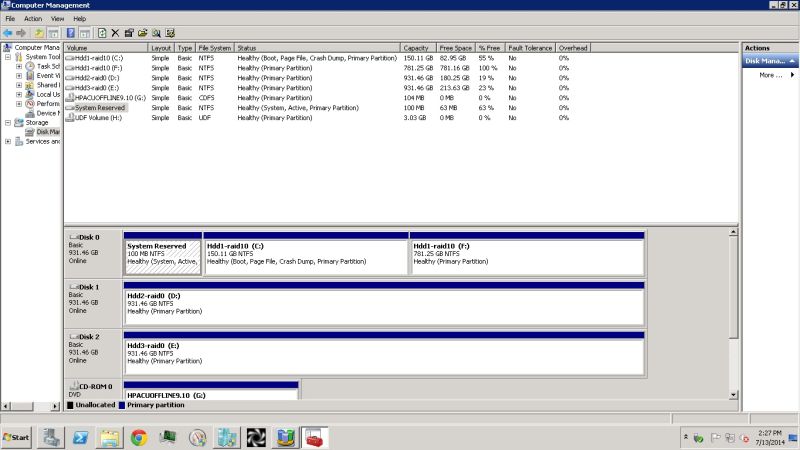Open the Help menu

coord(80,19)
